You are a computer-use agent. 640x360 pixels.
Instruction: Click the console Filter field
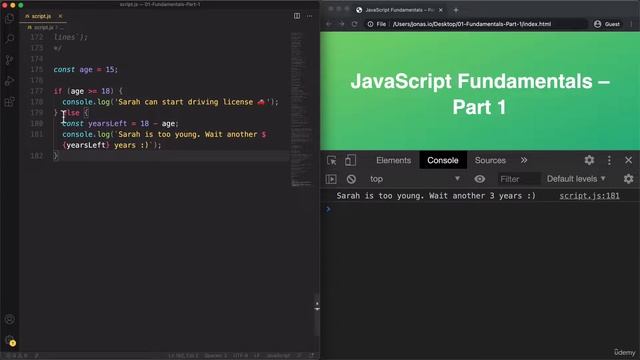point(518,179)
